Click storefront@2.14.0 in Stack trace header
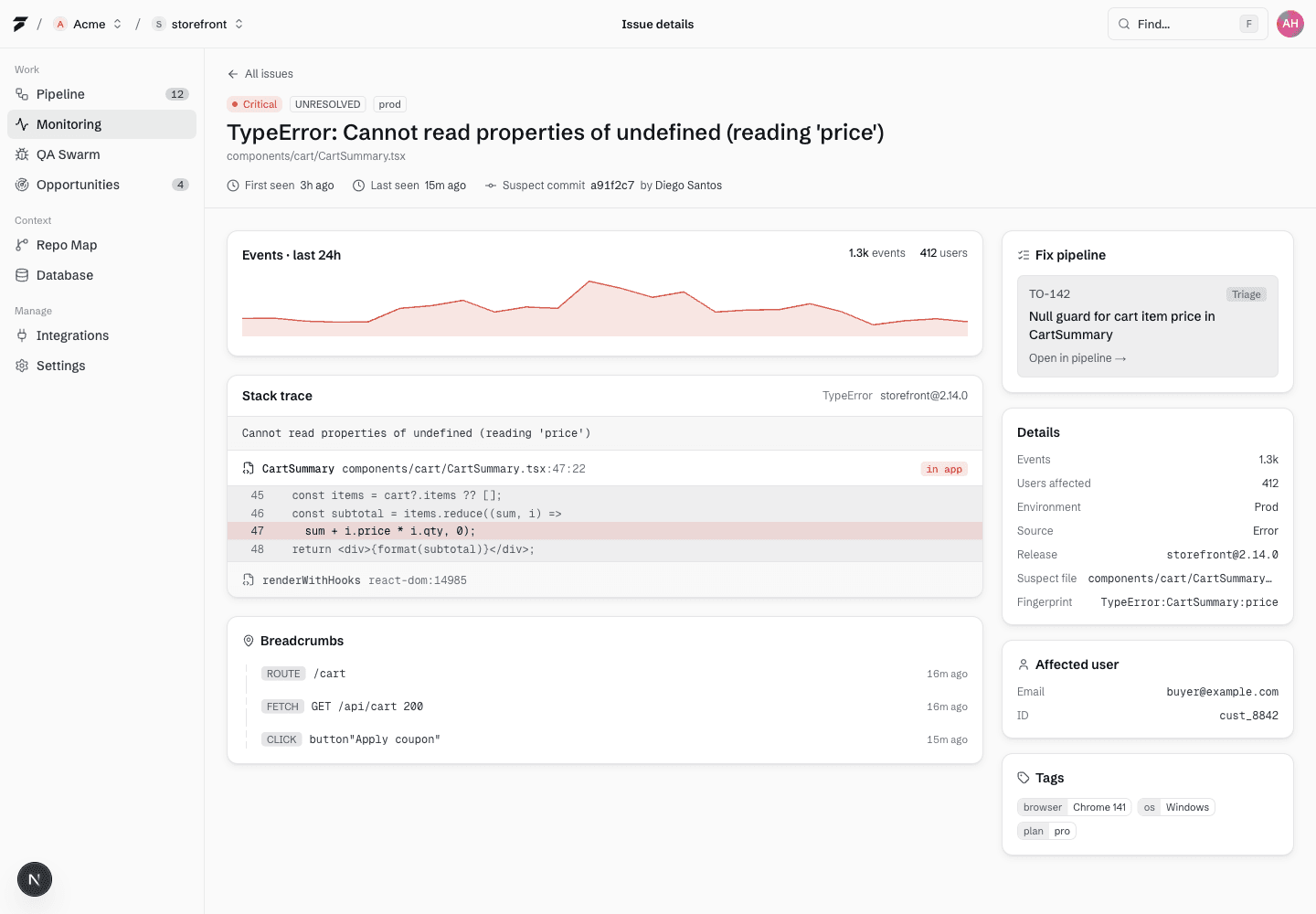Screen dimensions: 1316x914 click(x=924, y=396)
